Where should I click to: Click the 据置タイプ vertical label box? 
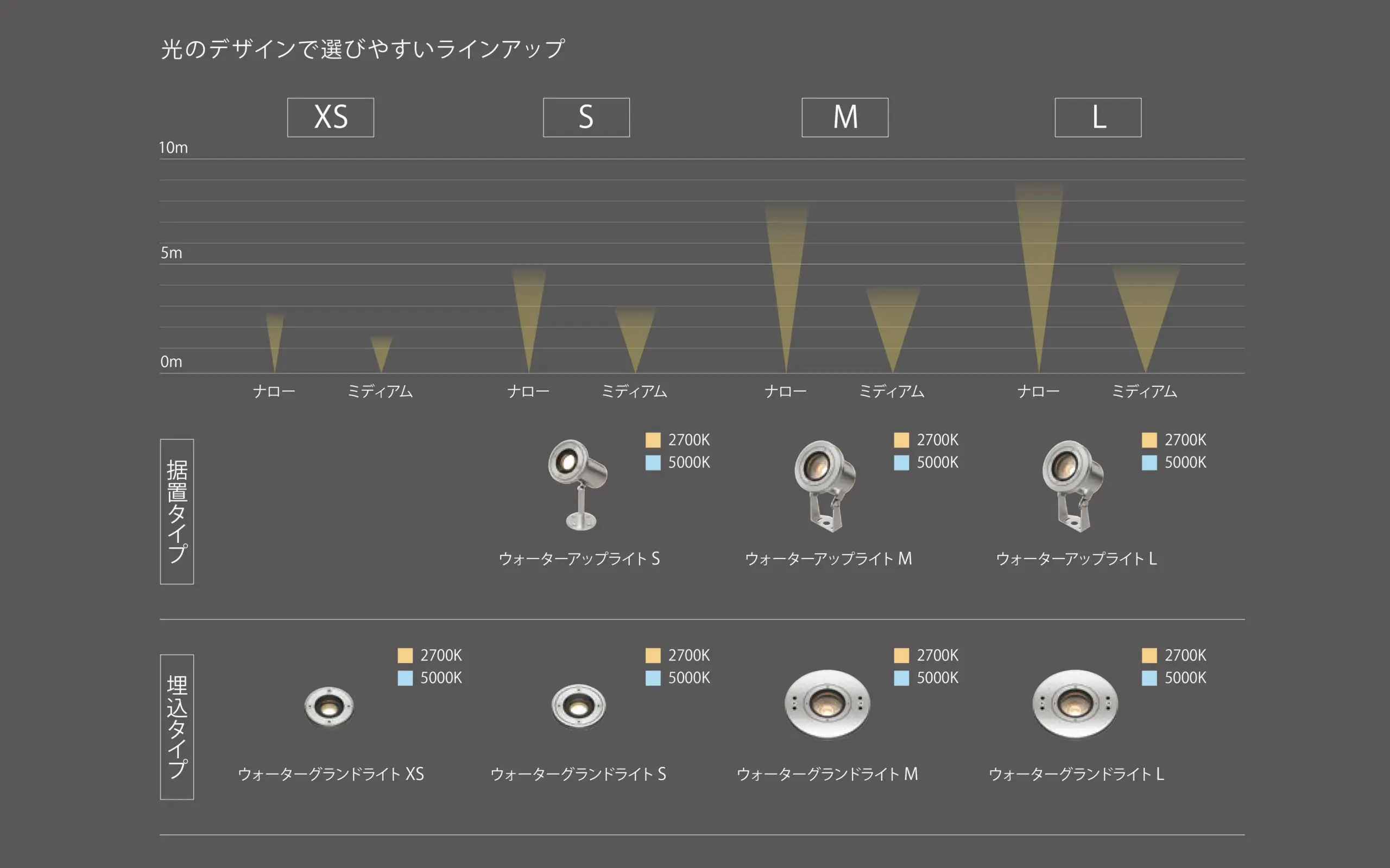[177, 511]
